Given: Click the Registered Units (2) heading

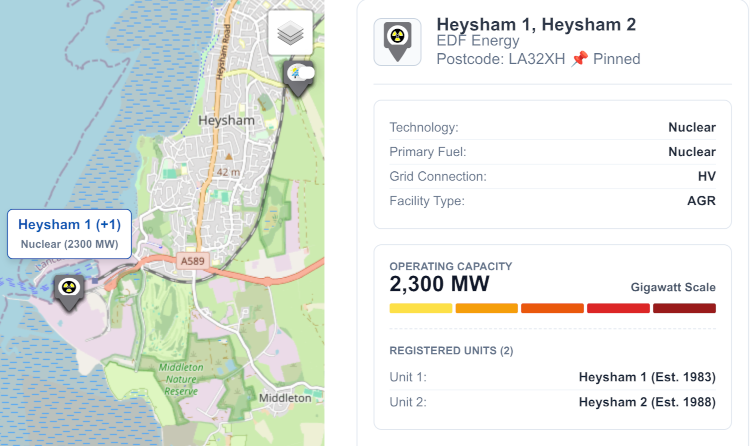Looking at the screenshot, I should click(451, 350).
